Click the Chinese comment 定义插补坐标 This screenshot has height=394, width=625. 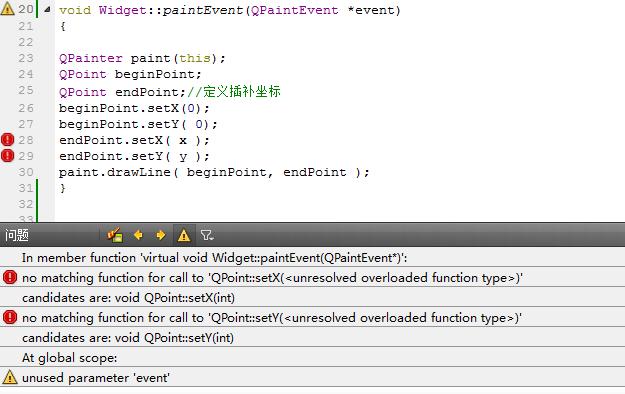(242, 91)
